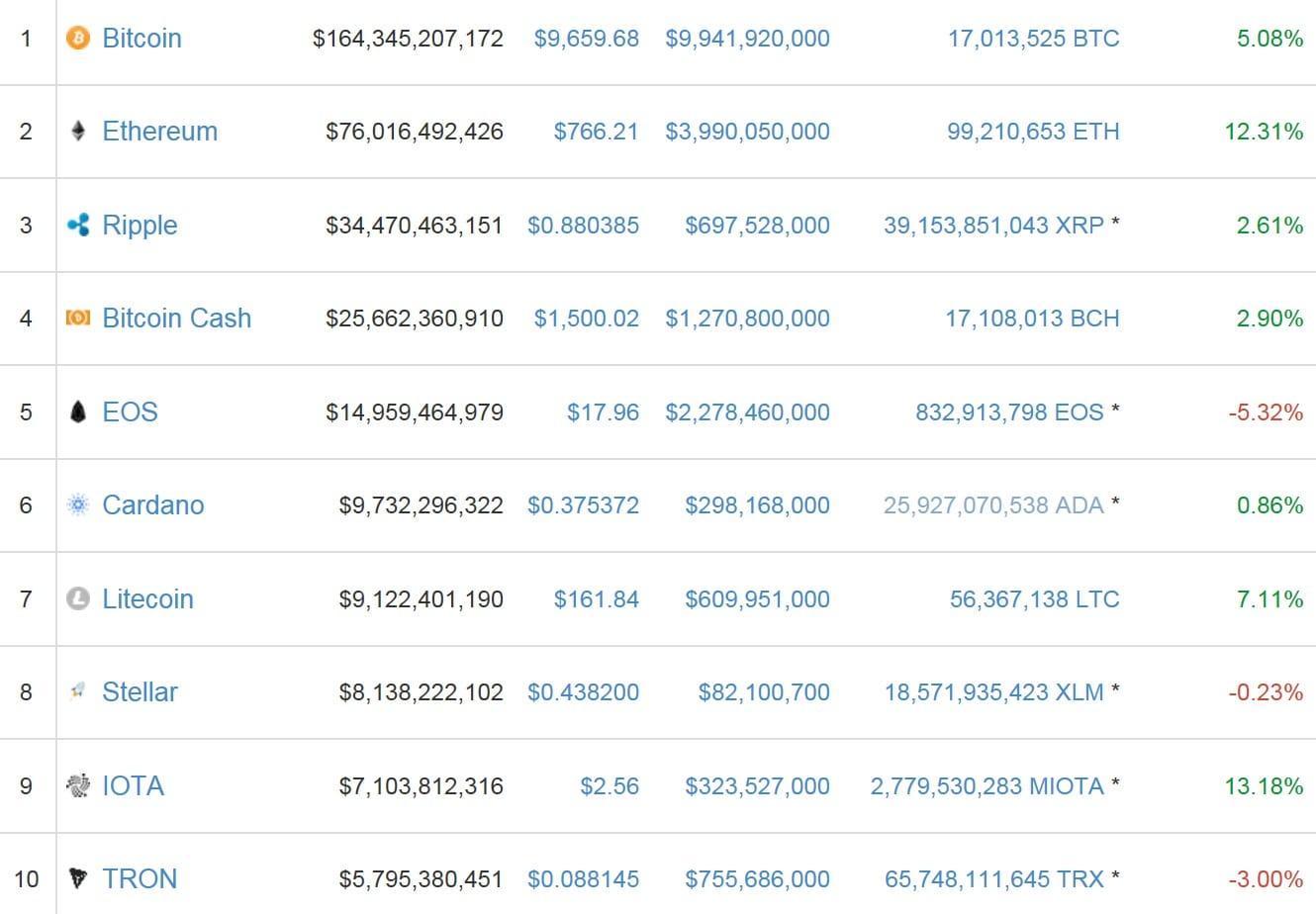
Task: Click the TRON logo icon
Action: click(77, 879)
